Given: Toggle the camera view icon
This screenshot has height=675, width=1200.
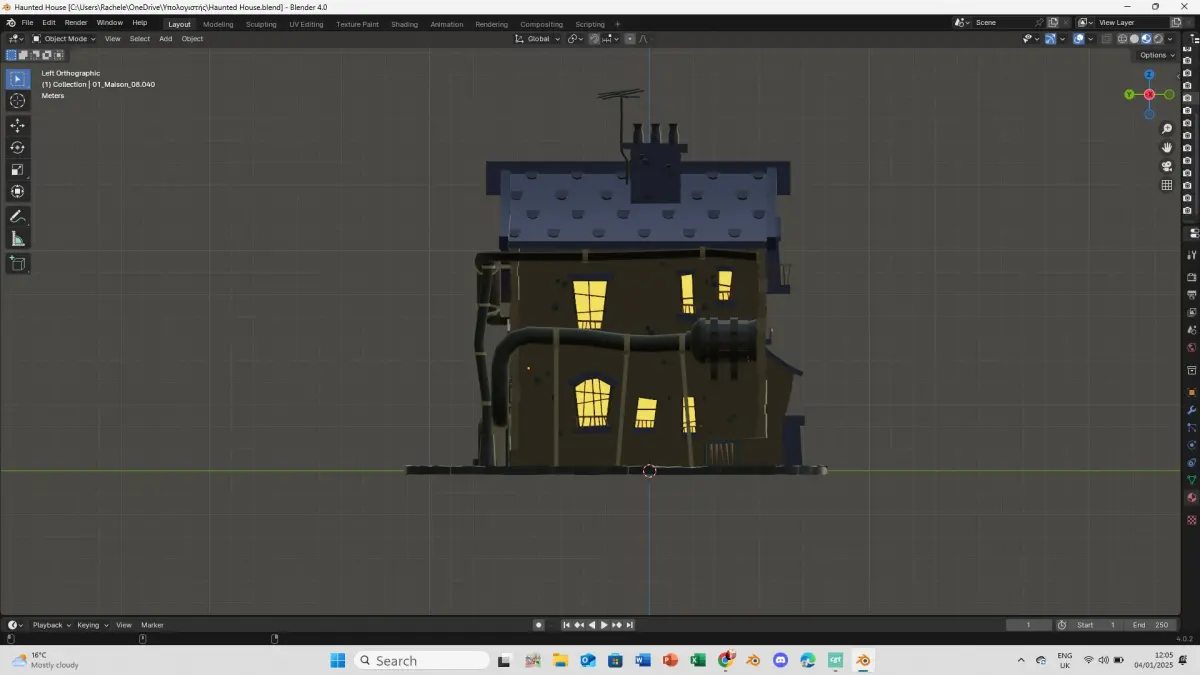Looking at the screenshot, I should (1167, 166).
